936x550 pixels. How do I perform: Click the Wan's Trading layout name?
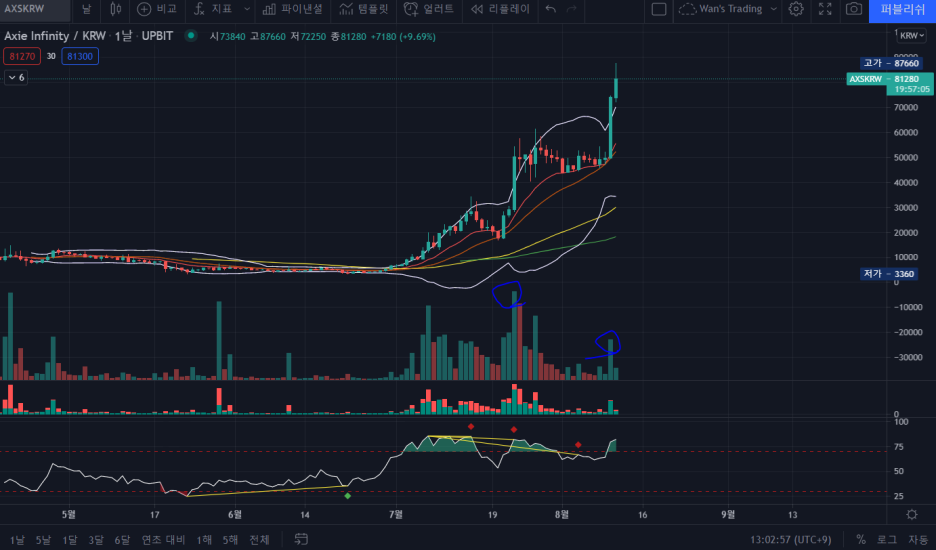pyautogui.click(x=730, y=9)
